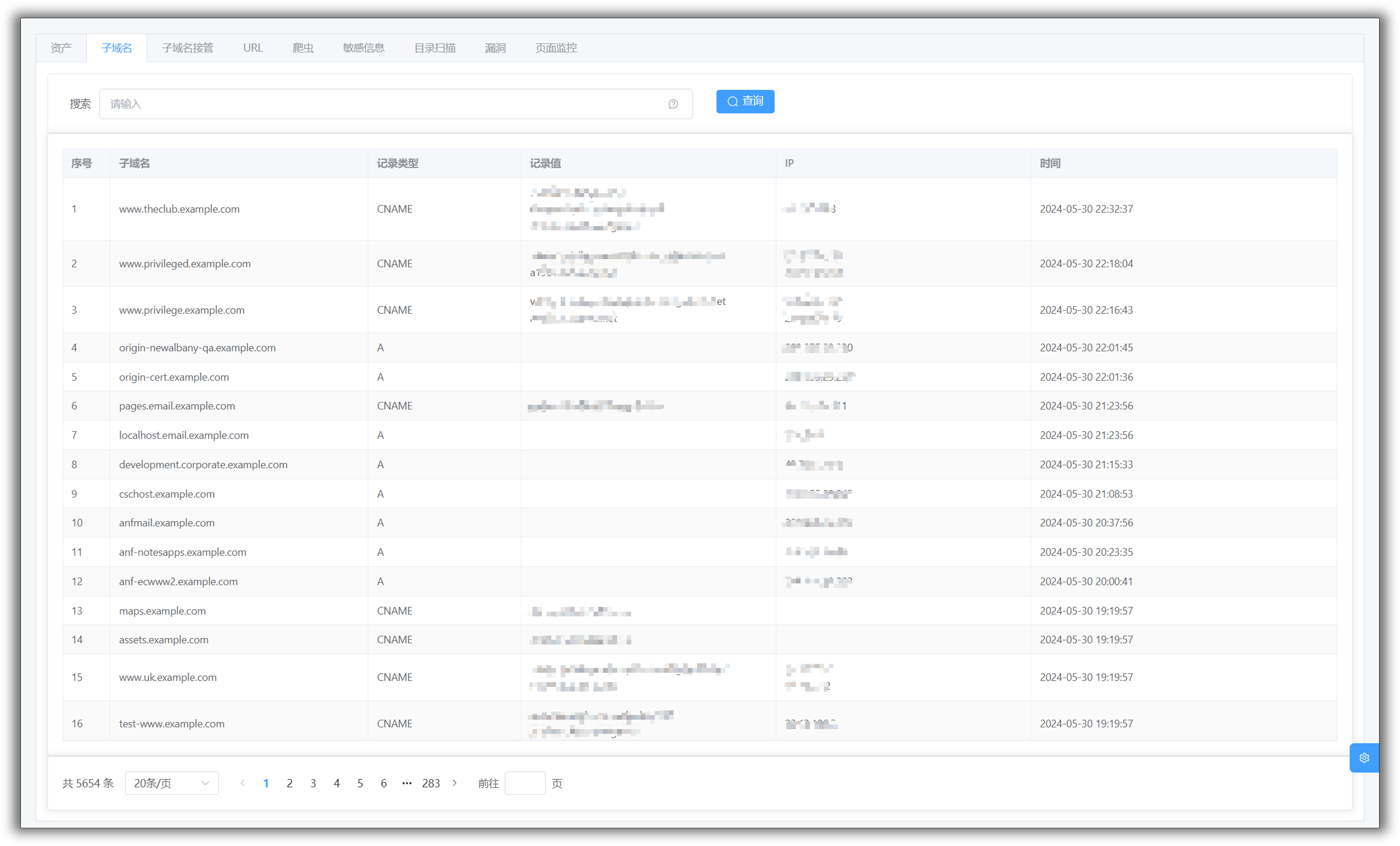Switch to the 漏洞 tab
Screen dimensions: 1400x846
tap(495, 48)
